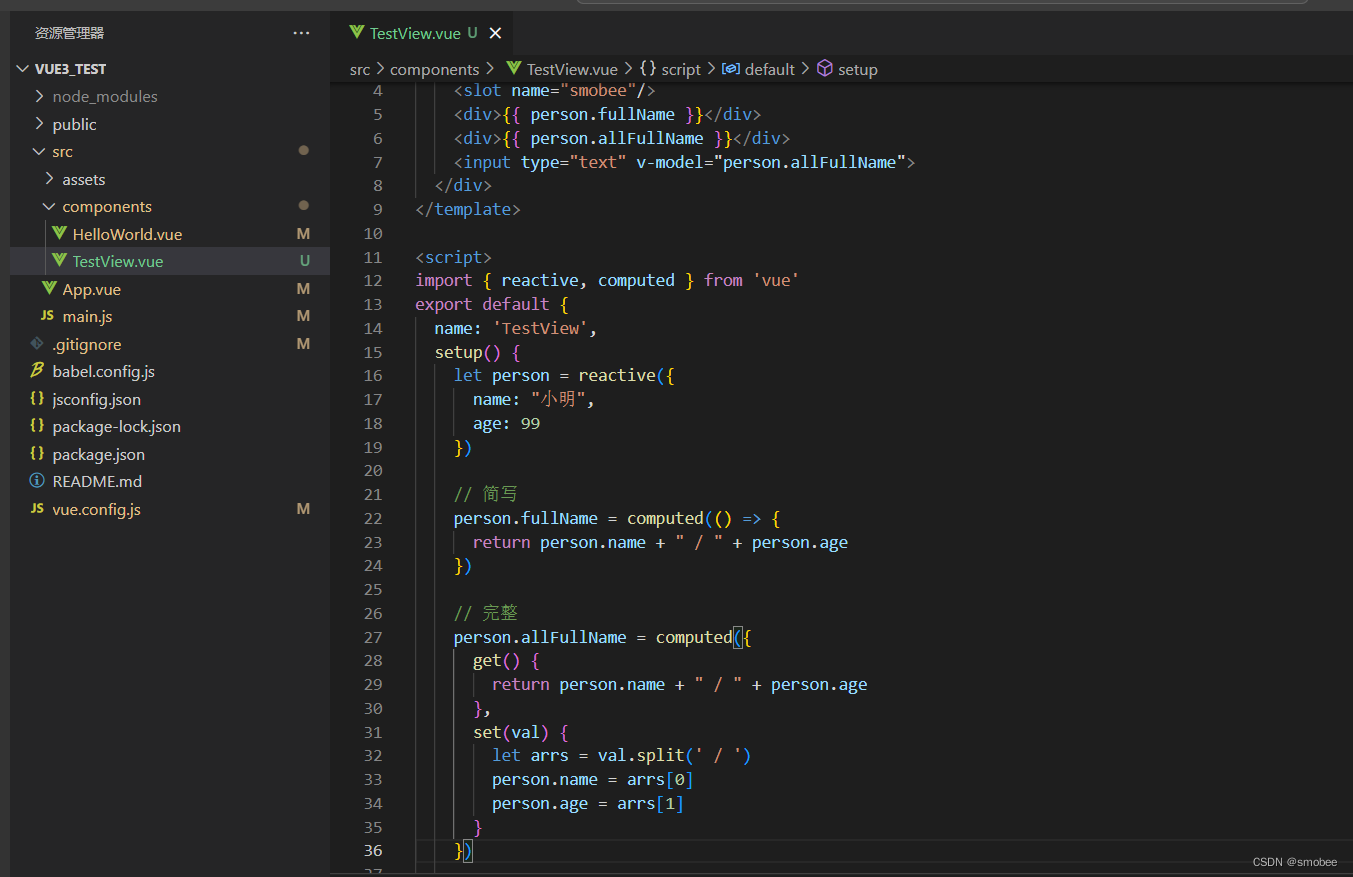Place cursor on the 'setup() {' line

pyautogui.click(x=477, y=352)
